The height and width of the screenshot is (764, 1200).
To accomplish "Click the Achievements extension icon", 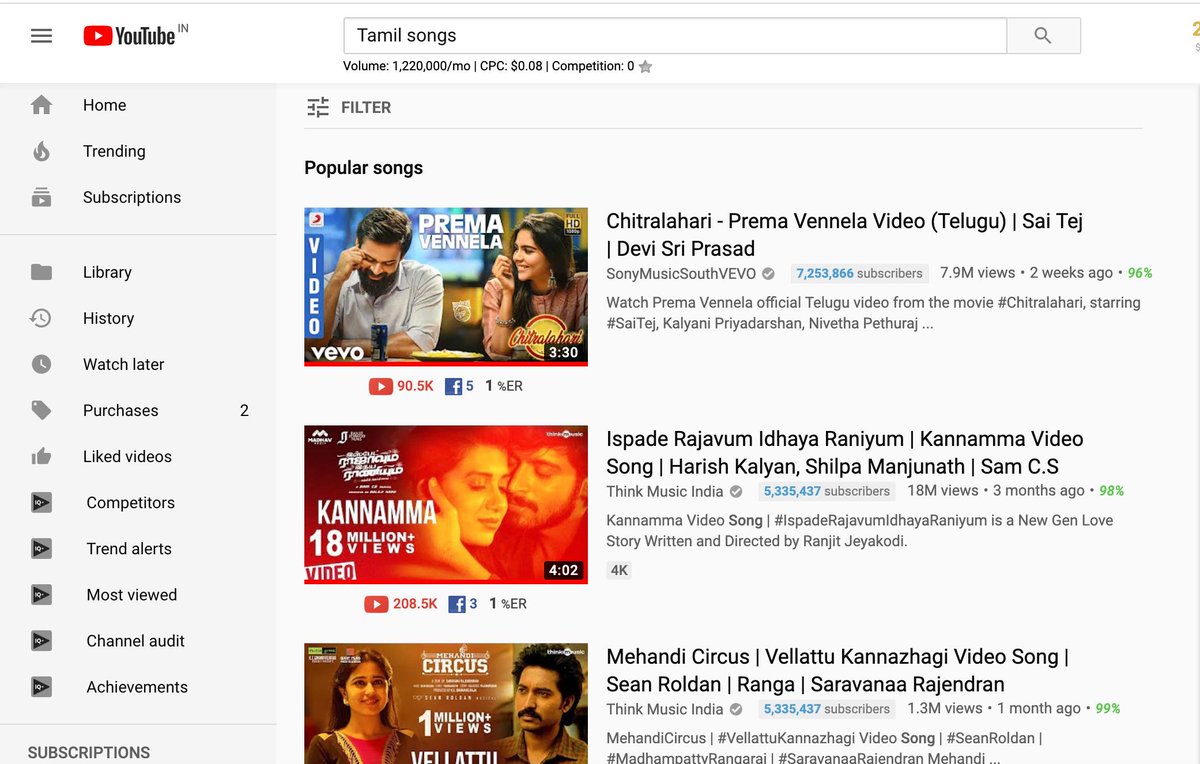I will [41, 687].
